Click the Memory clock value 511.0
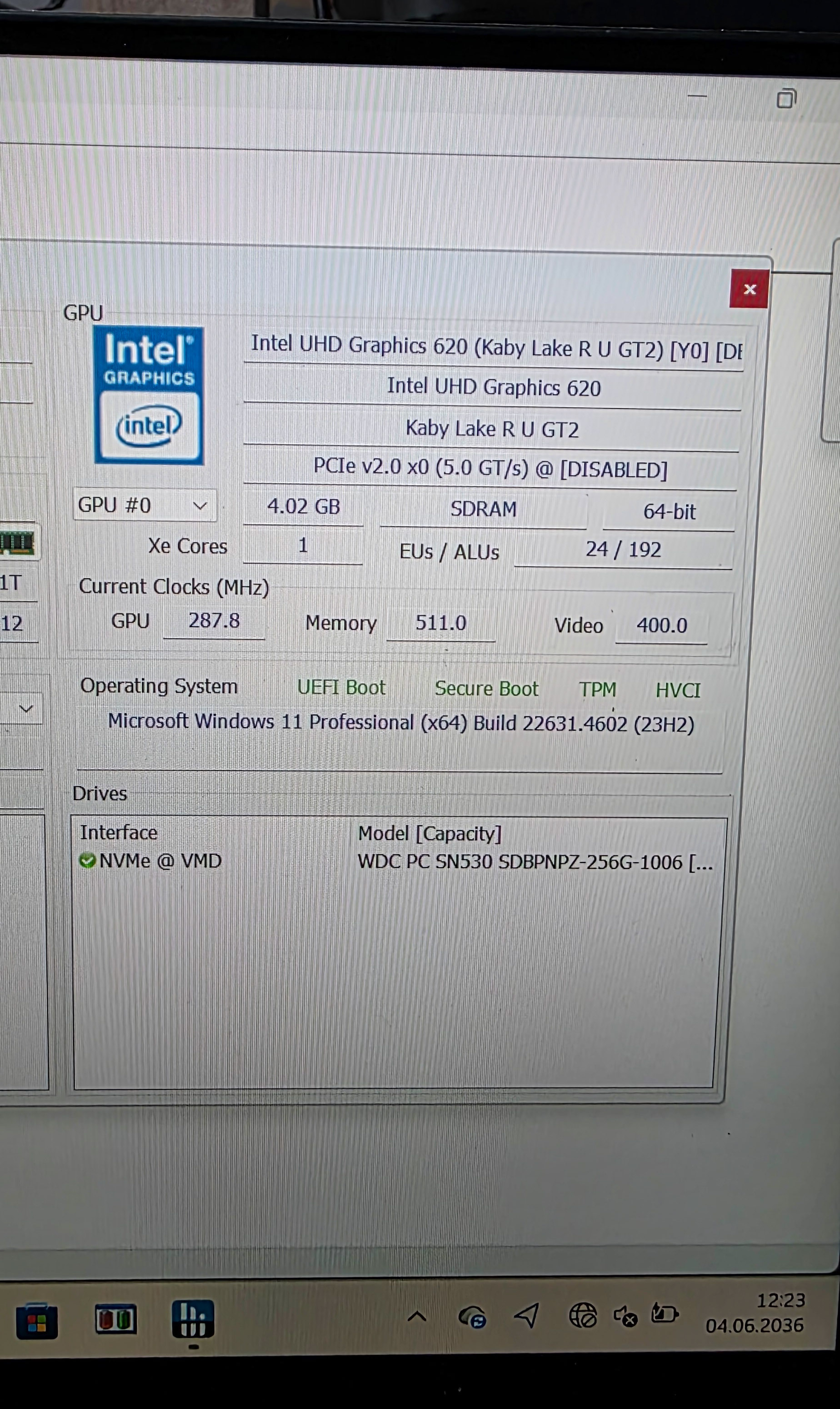 click(441, 623)
